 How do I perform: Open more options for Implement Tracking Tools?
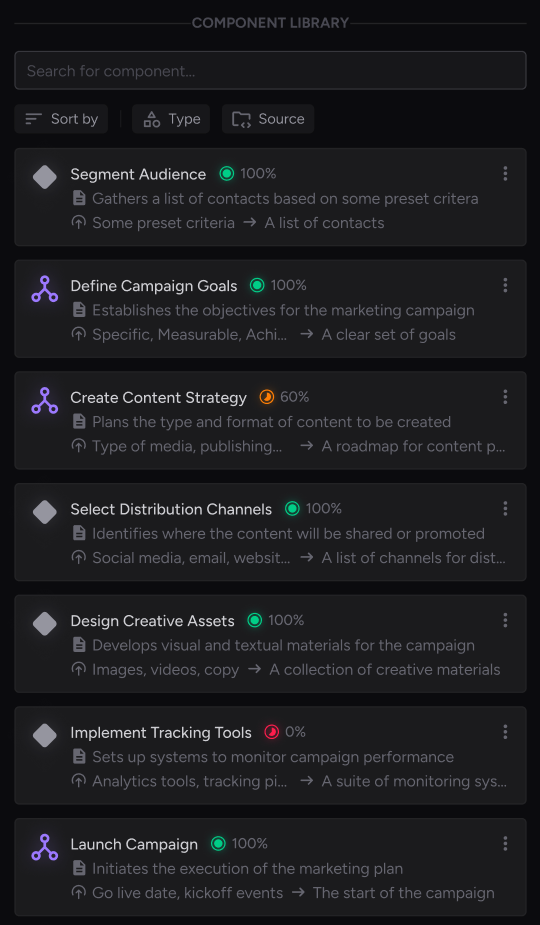pos(505,732)
